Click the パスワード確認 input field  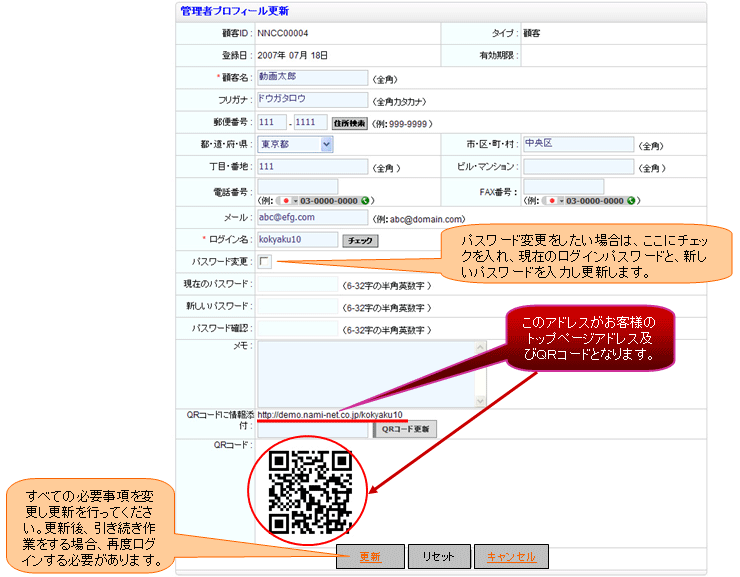point(298,328)
